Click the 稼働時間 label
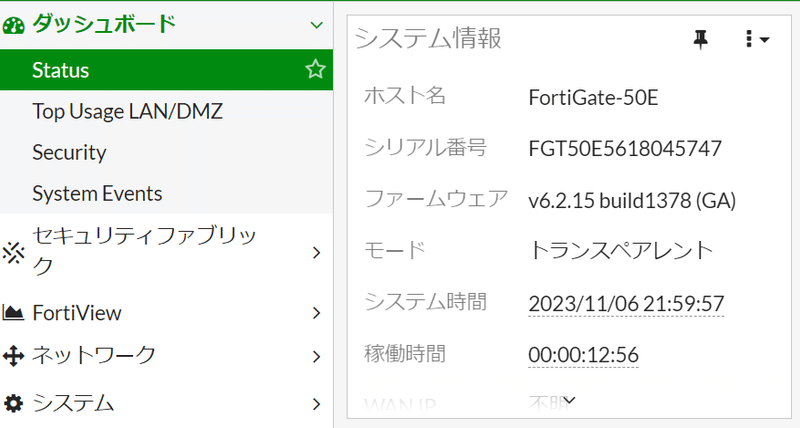 (405, 354)
